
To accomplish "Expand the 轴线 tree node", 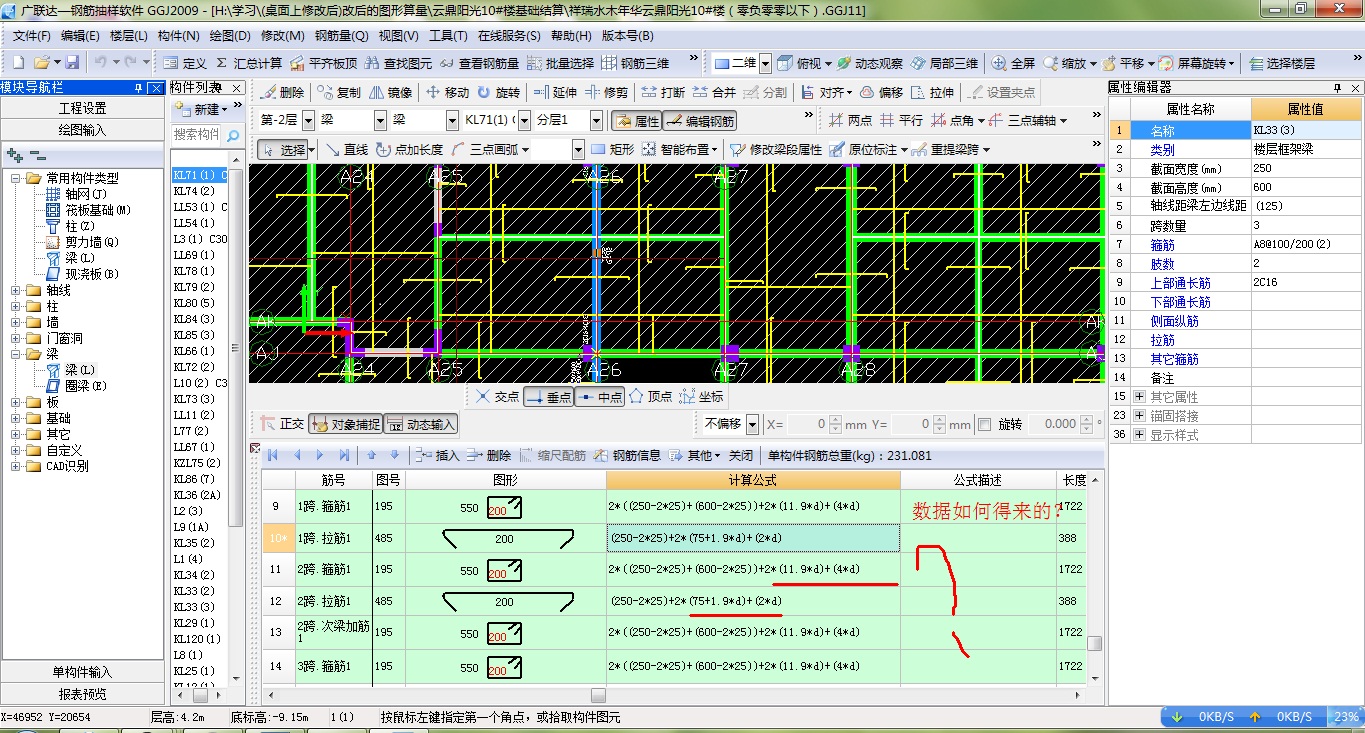I will tap(16, 290).
